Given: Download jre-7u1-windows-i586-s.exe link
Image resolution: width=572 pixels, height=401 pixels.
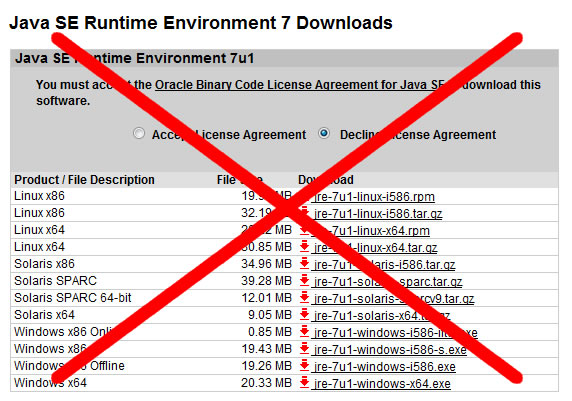Looking at the screenshot, I should pyautogui.click(x=390, y=350).
